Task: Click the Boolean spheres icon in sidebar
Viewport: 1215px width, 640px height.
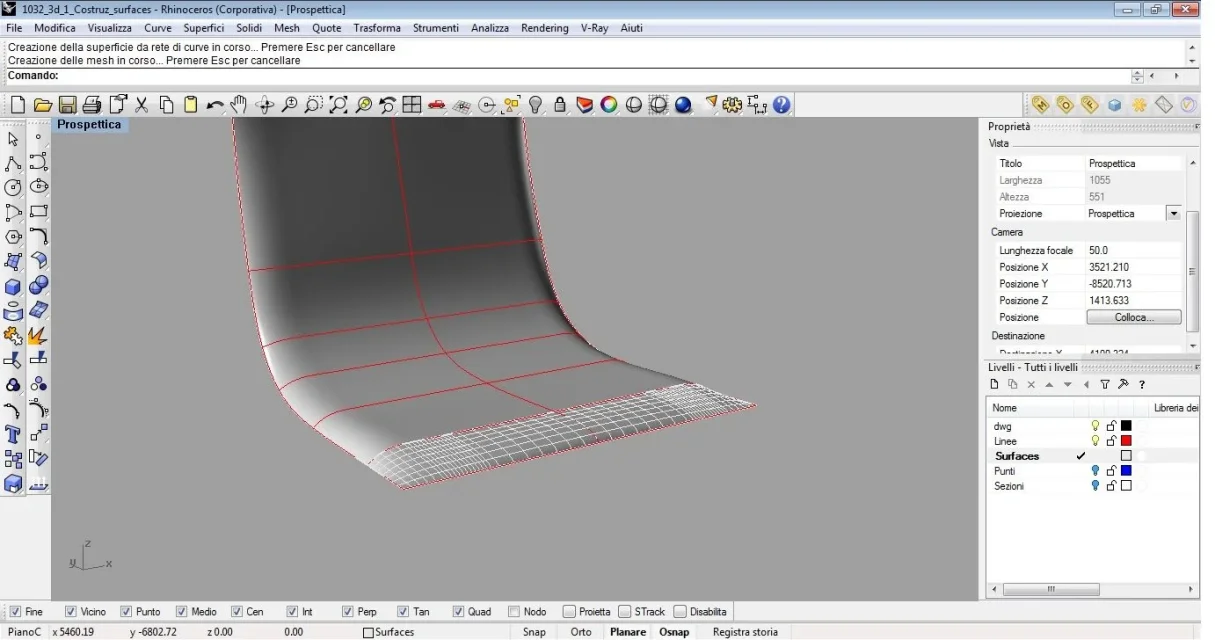Action: (39, 286)
